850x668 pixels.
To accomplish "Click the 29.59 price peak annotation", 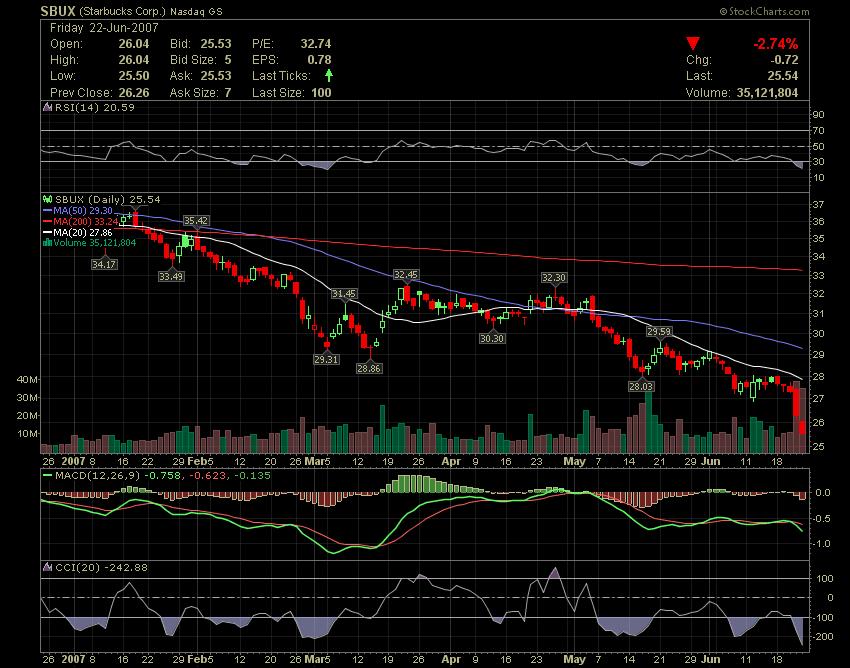I will [659, 331].
